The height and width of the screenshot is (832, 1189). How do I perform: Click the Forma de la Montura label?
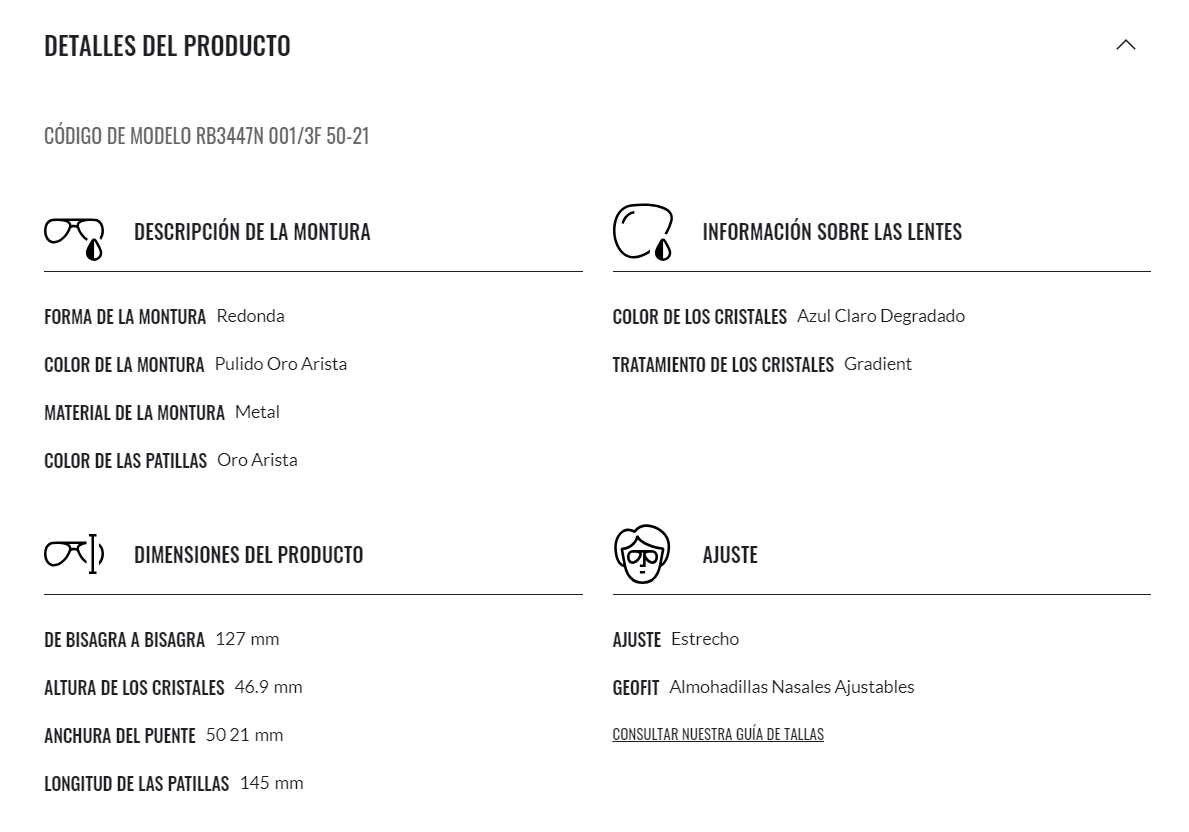[125, 317]
